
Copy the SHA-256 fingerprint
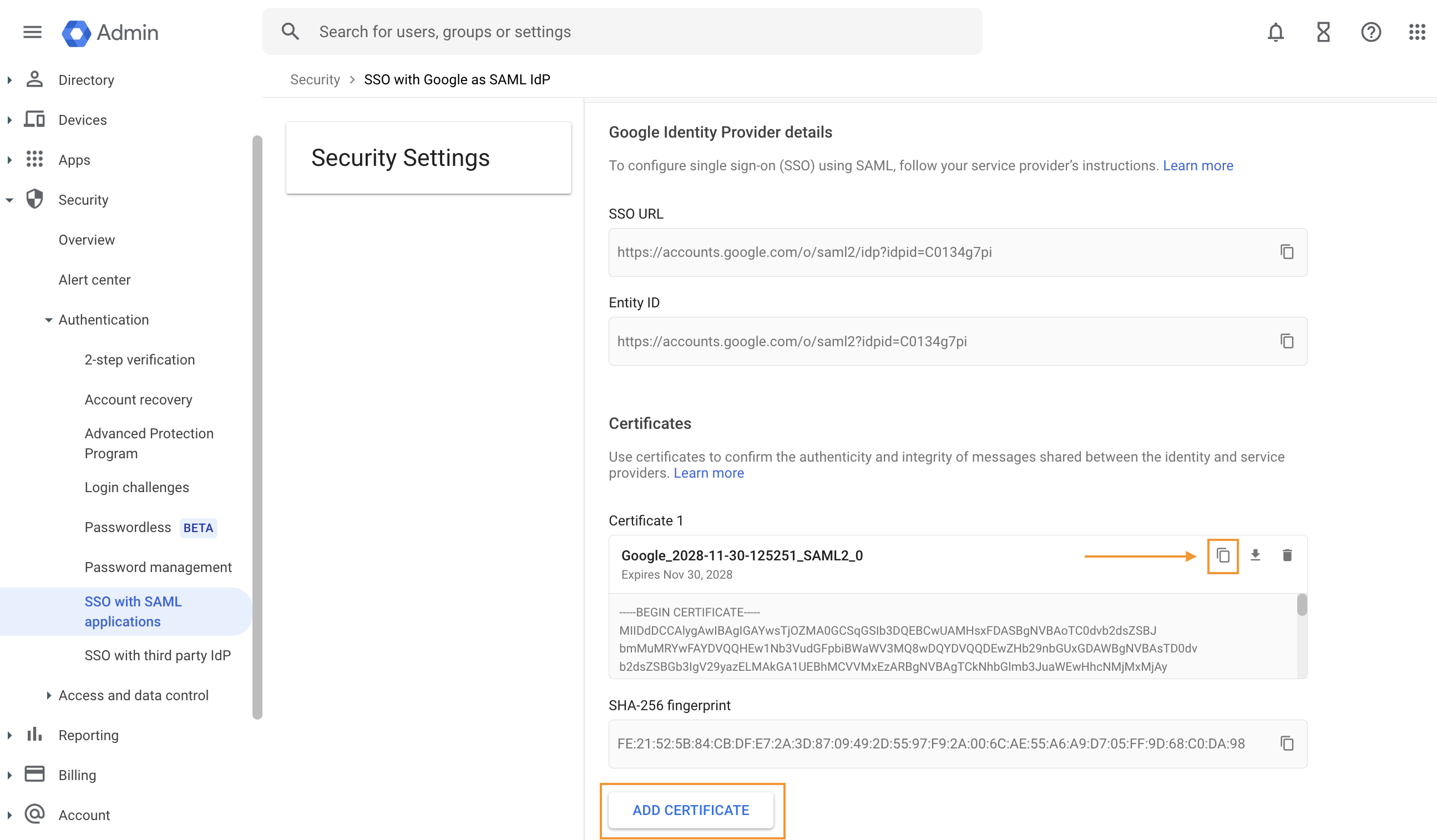tap(1287, 743)
